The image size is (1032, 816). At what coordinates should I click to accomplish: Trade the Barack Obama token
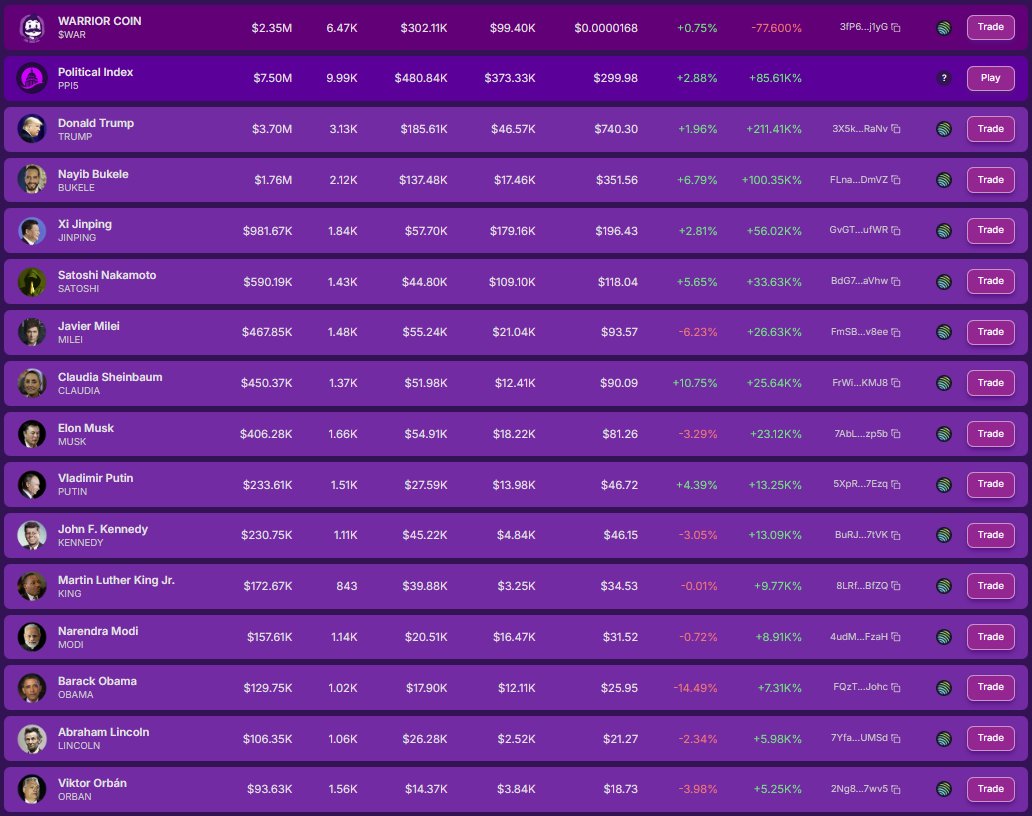tap(991, 687)
